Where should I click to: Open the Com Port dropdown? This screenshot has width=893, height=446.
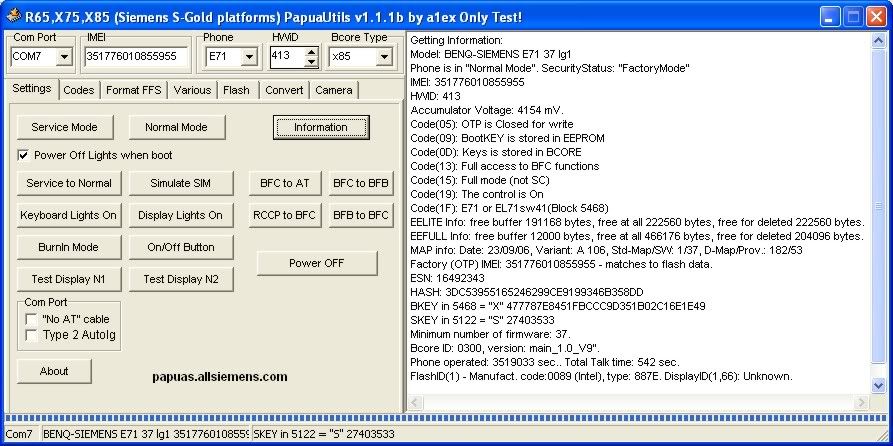(x=64, y=56)
